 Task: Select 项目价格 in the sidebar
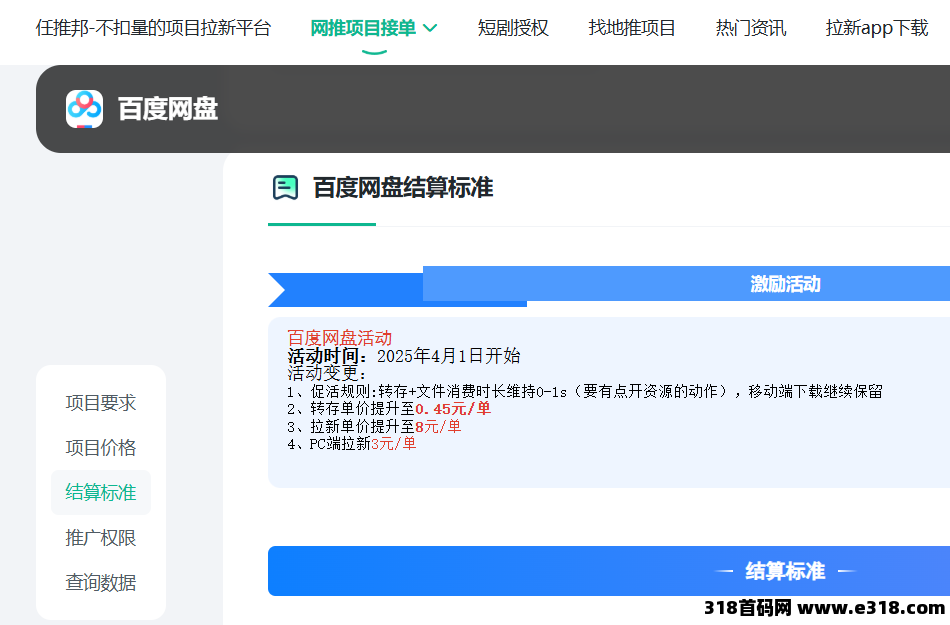101,448
